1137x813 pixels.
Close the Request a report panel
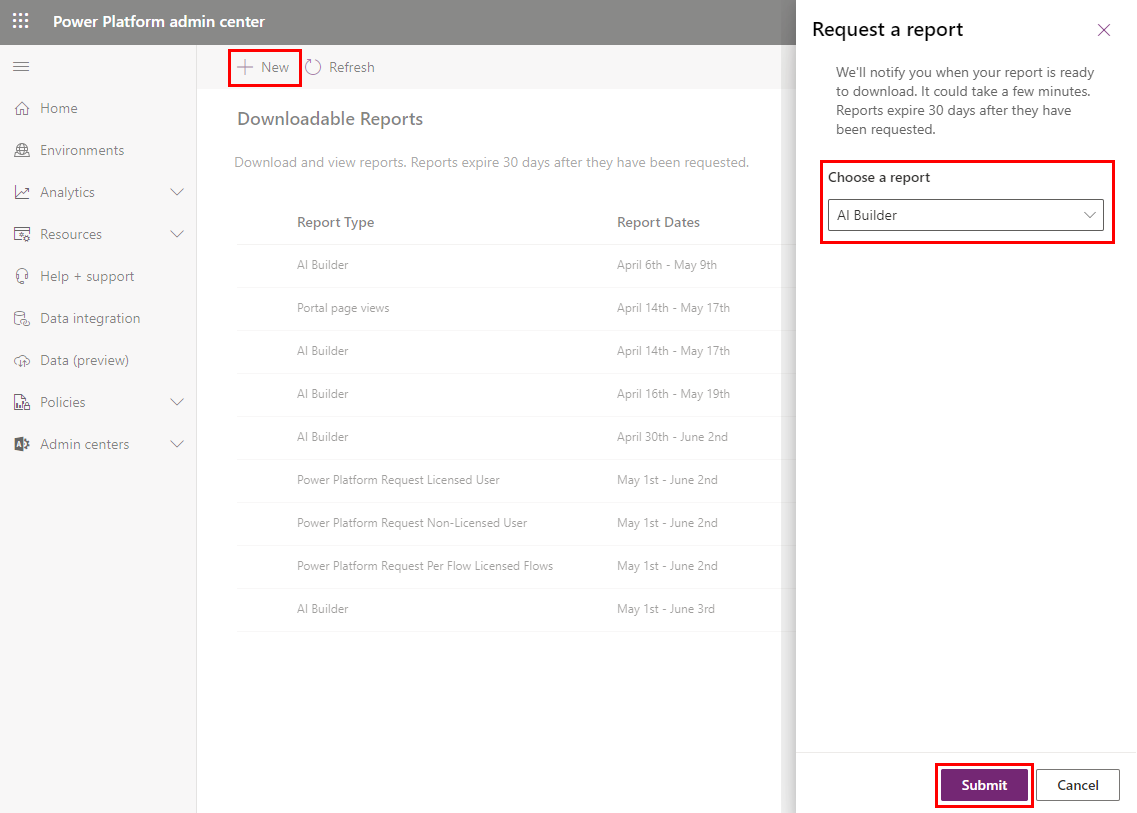tap(1103, 30)
